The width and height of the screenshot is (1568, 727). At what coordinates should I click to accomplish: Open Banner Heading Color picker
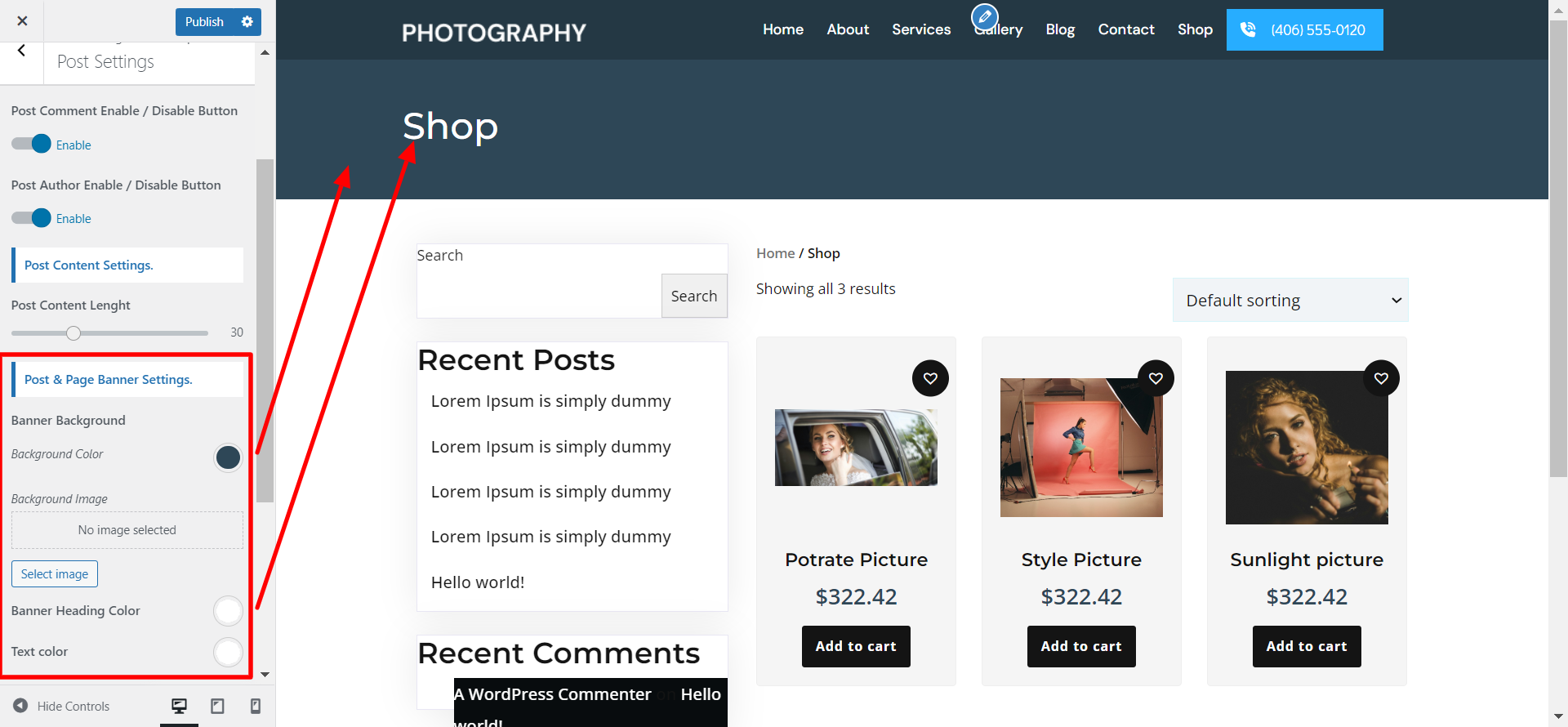(228, 611)
